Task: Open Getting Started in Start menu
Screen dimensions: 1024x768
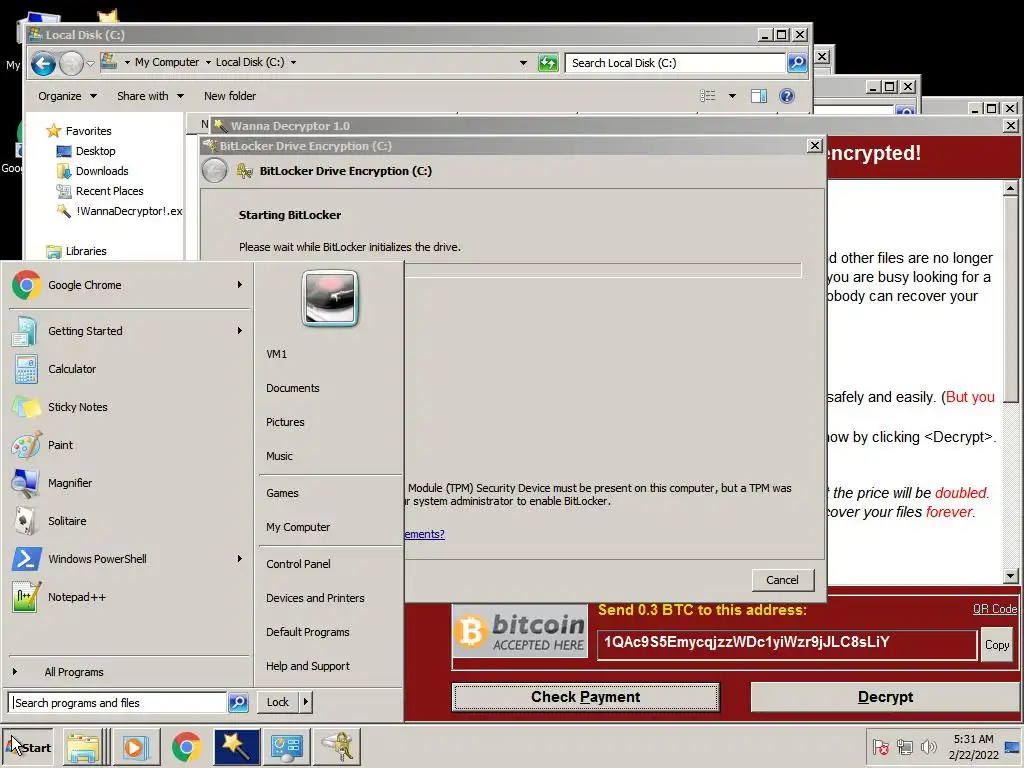Action: coord(85,331)
